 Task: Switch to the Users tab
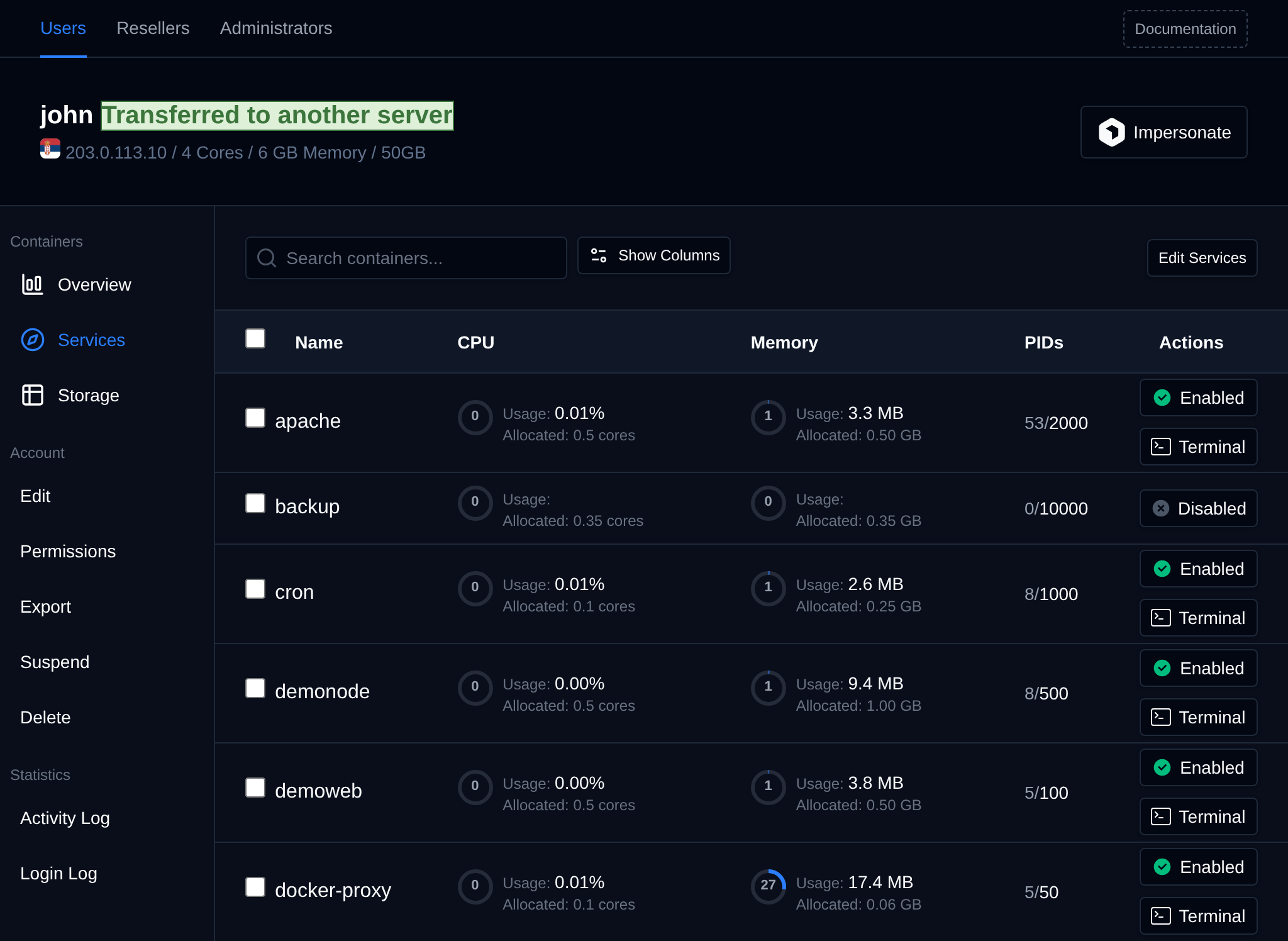(x=63, y=28)
